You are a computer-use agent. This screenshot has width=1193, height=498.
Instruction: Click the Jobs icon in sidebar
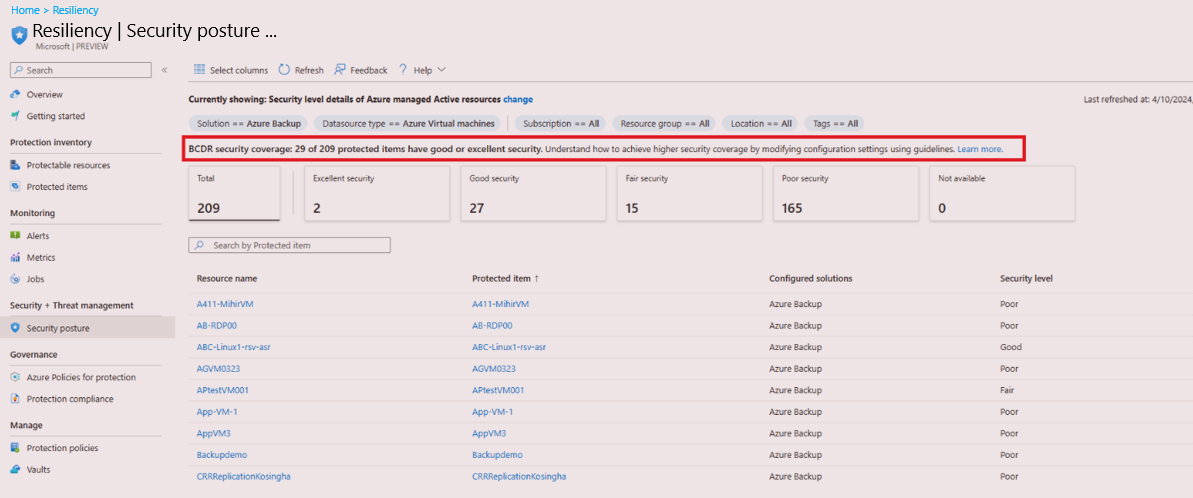tap(15, 279)
